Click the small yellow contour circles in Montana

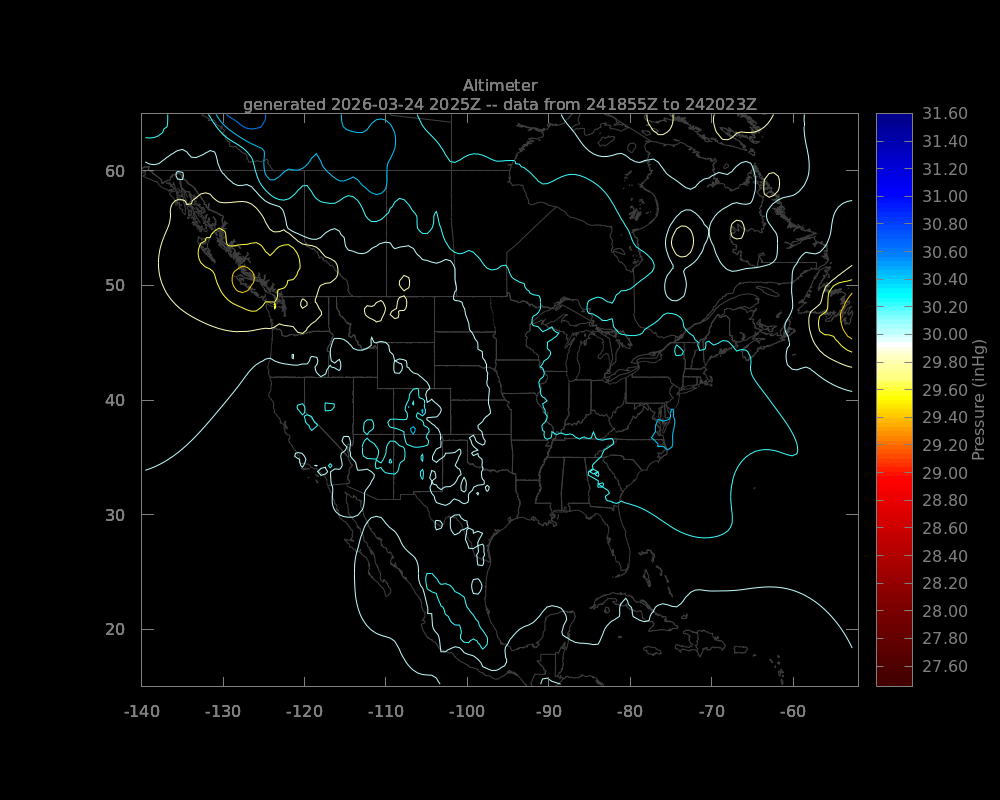pos(385,310)
